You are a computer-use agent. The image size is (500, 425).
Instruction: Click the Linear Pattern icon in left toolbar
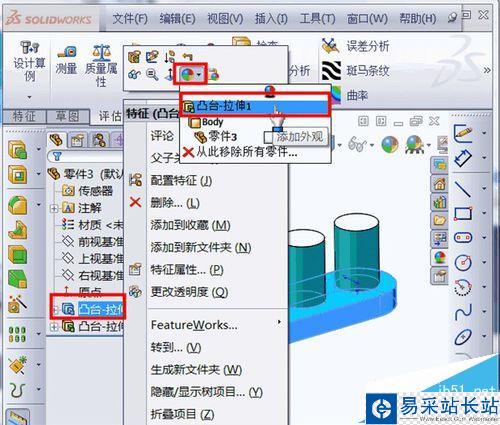tap(17, 334)
